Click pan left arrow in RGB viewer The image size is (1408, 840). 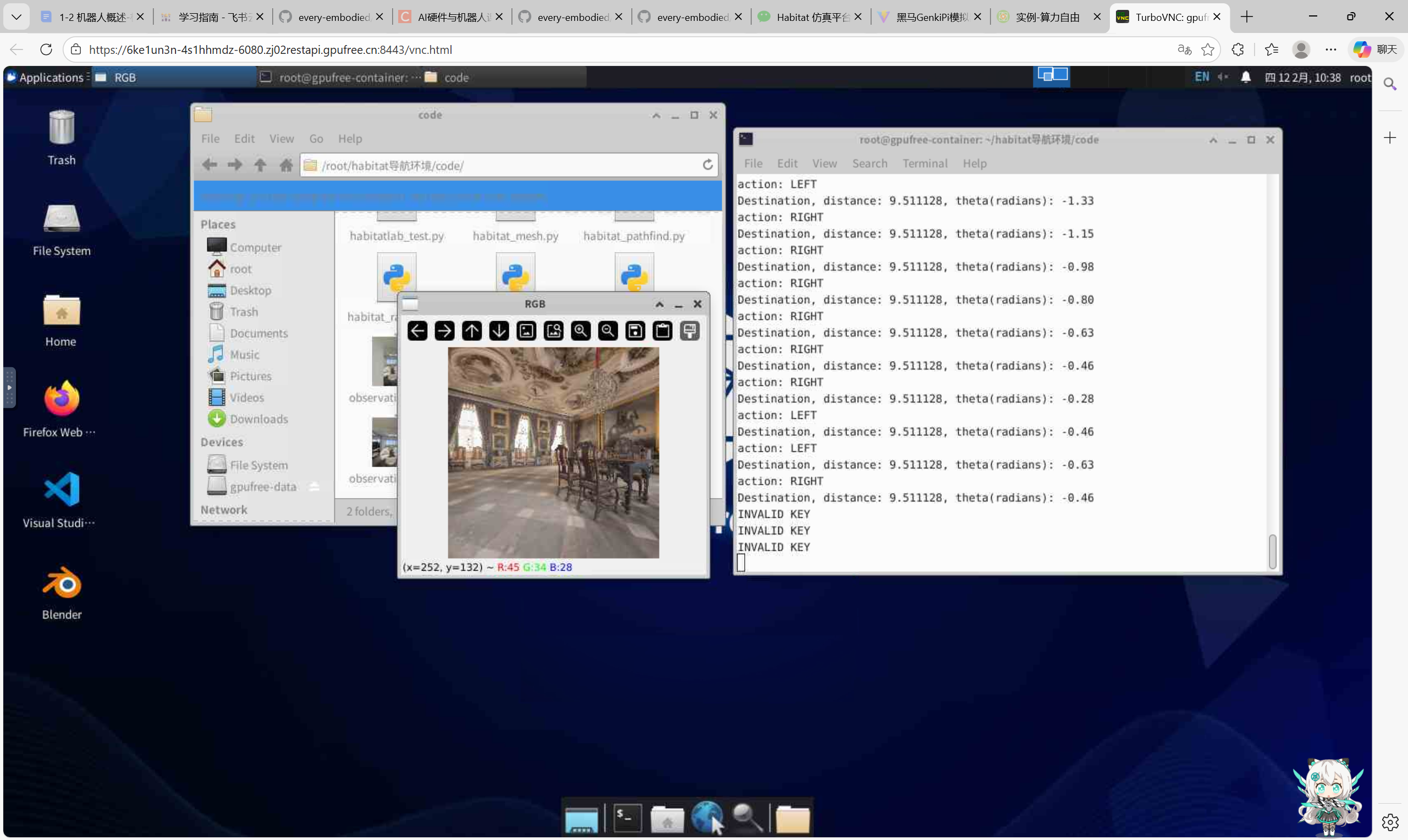point(417,331)
